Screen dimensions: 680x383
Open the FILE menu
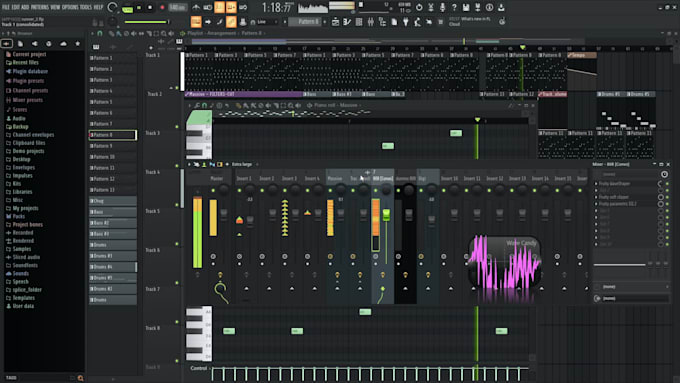[6, 7]
